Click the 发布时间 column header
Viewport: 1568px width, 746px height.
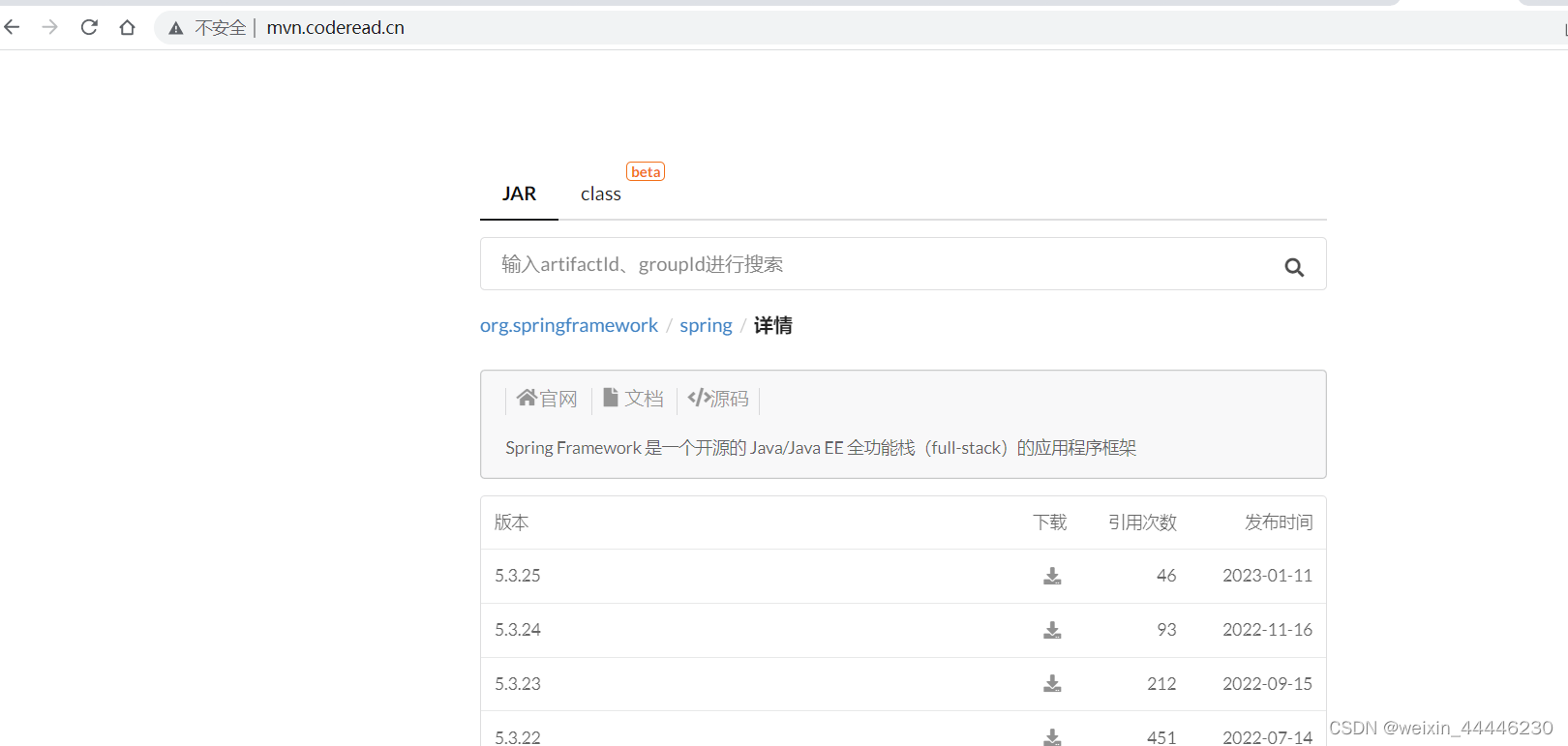1279,522
